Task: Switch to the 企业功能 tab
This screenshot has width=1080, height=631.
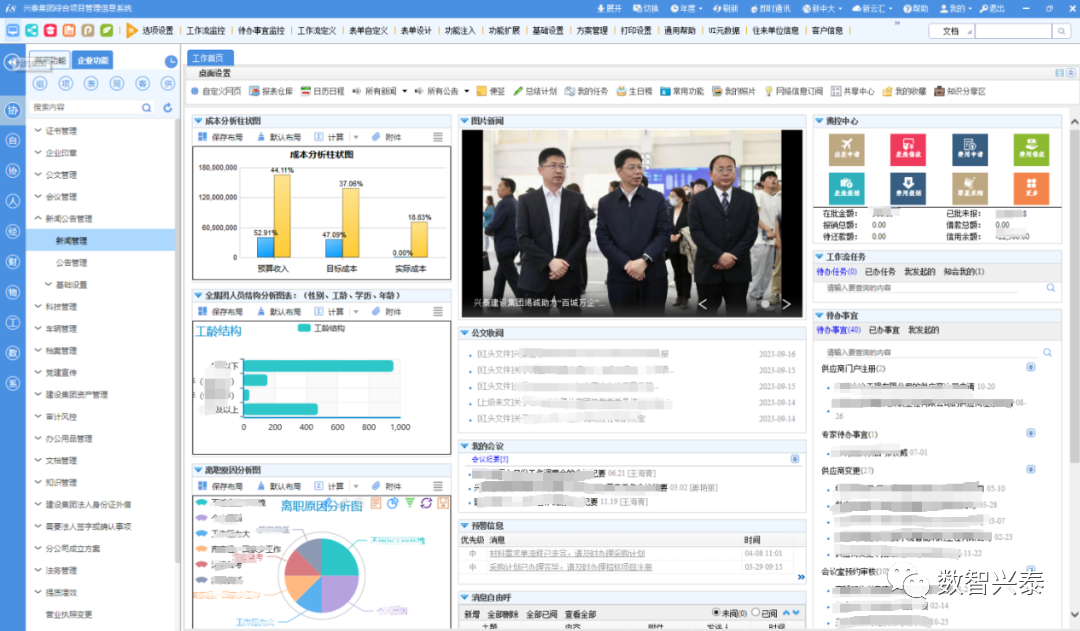Action: tap(93, 60)
